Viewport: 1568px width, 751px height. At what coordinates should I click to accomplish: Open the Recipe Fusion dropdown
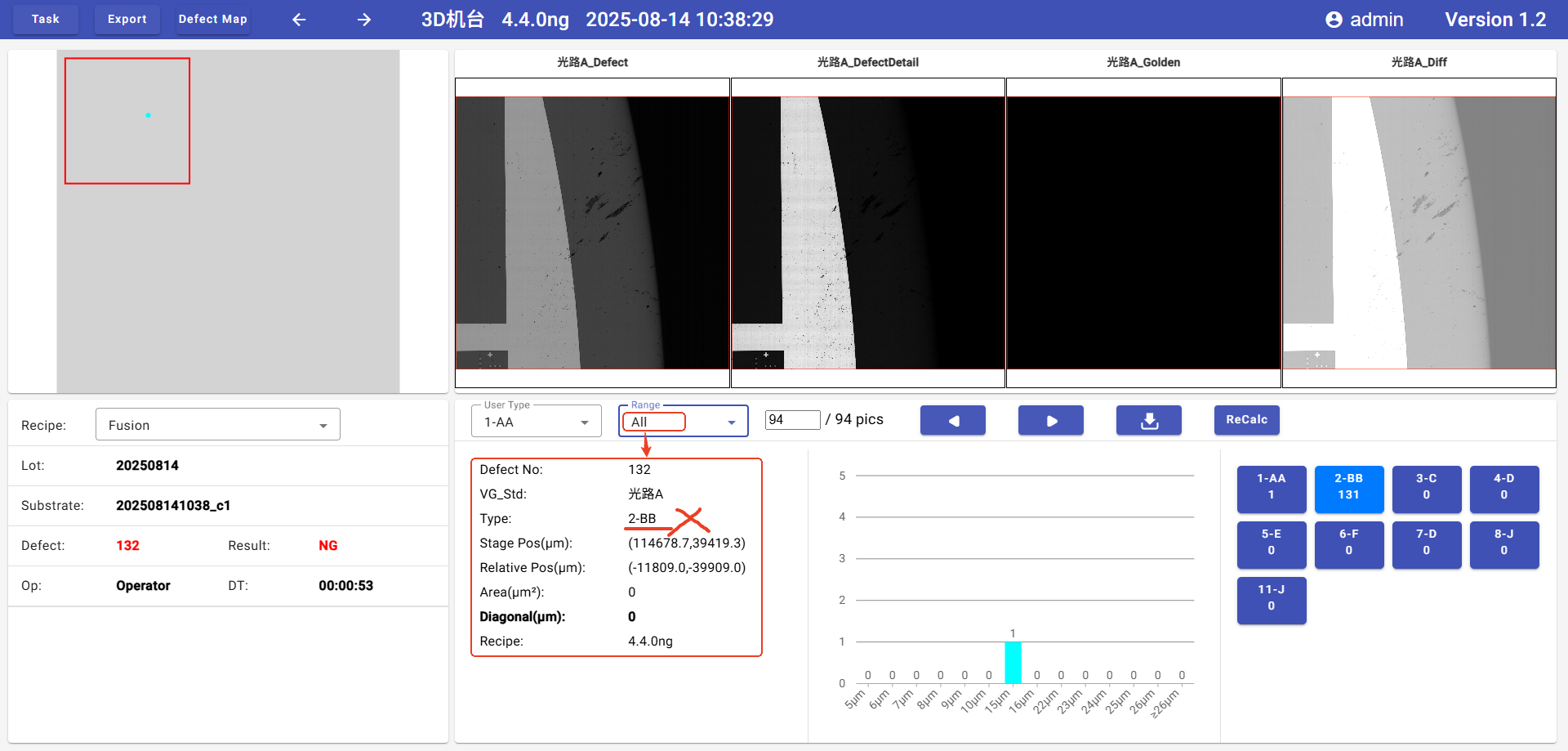[x=217, y=425]
